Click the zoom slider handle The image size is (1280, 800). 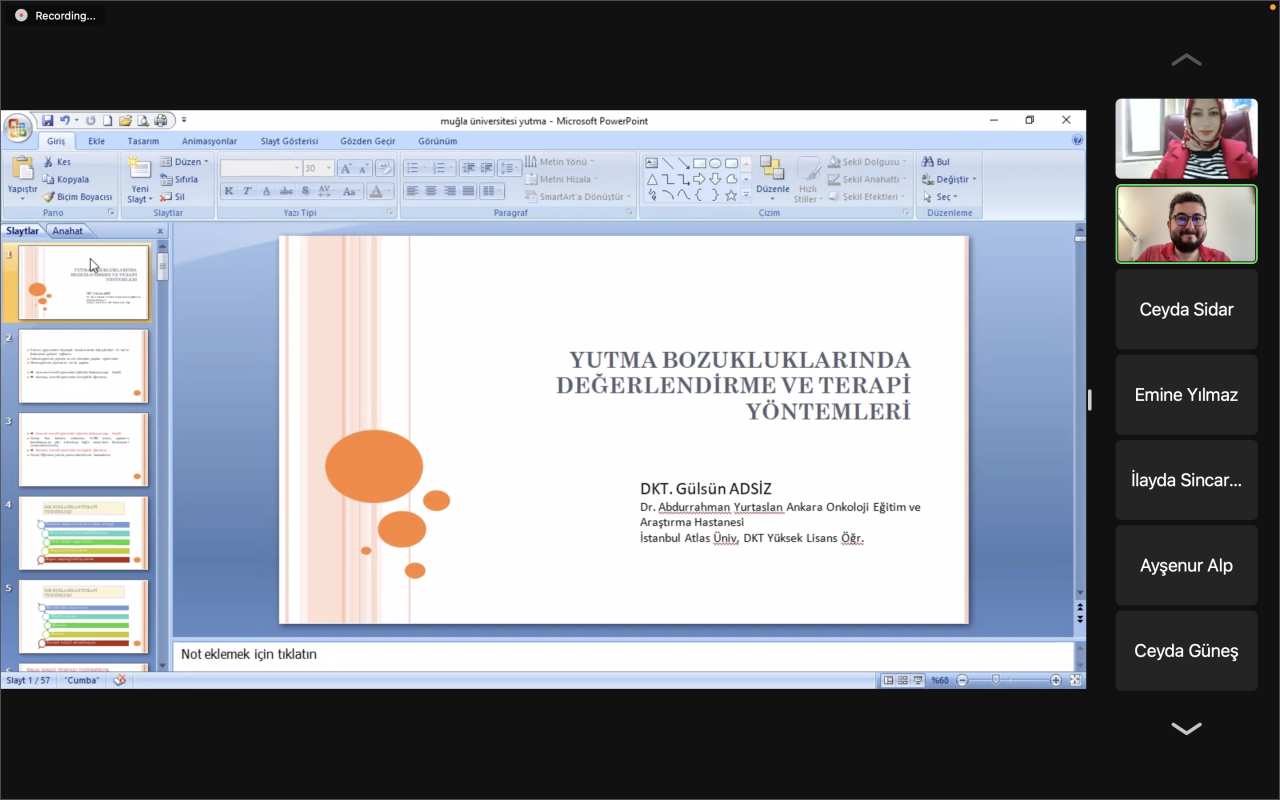[995, 680]
